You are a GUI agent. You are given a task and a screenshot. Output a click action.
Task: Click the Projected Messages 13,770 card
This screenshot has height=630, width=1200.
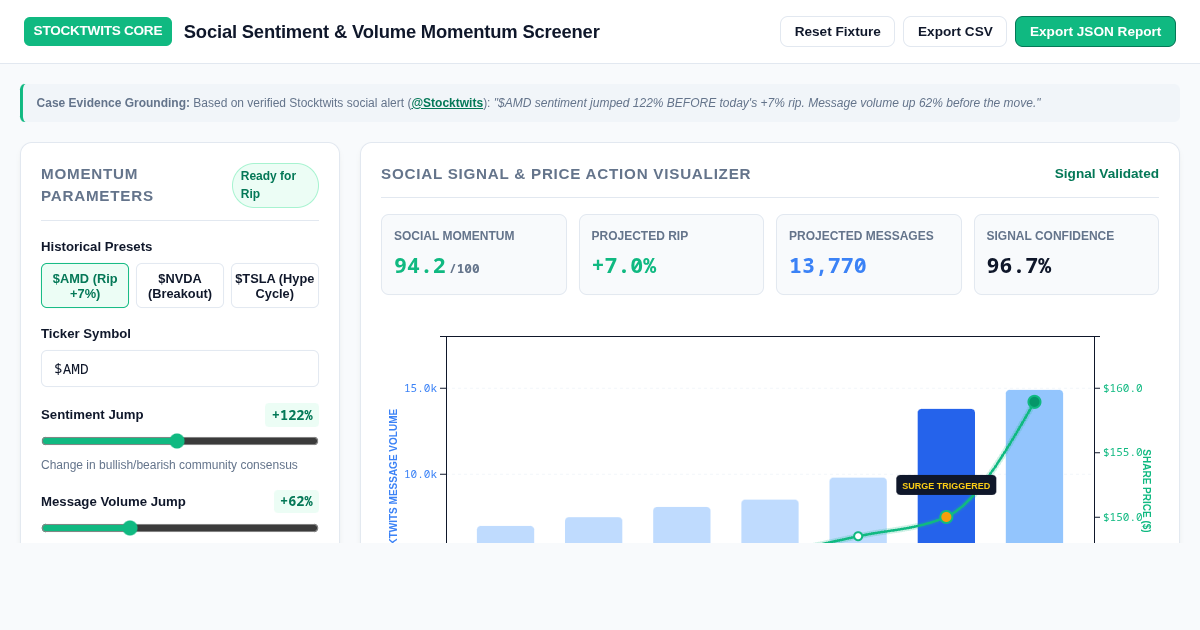(x=869, y=254)
